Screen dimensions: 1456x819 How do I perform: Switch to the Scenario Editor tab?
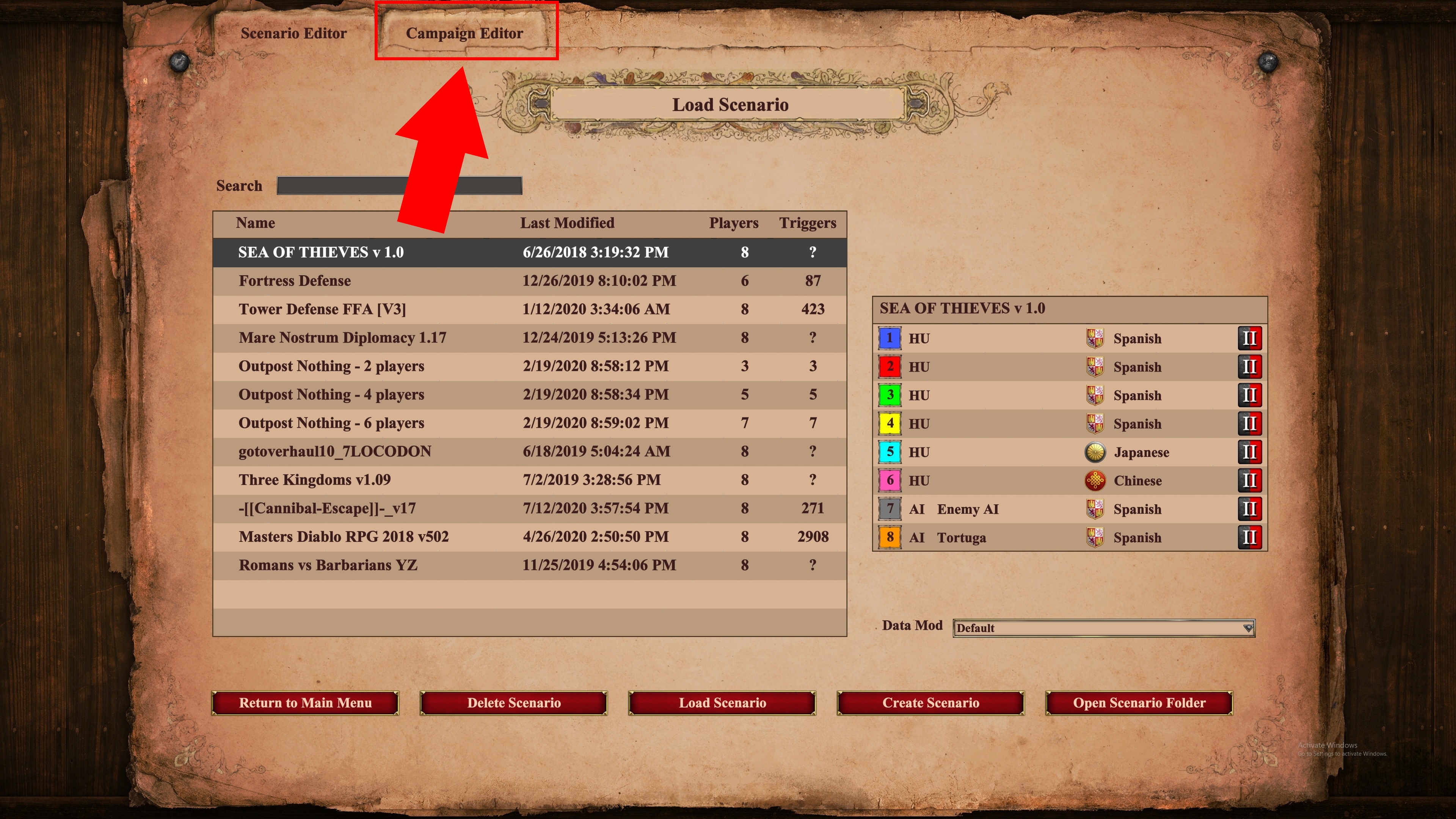(293, 33)
